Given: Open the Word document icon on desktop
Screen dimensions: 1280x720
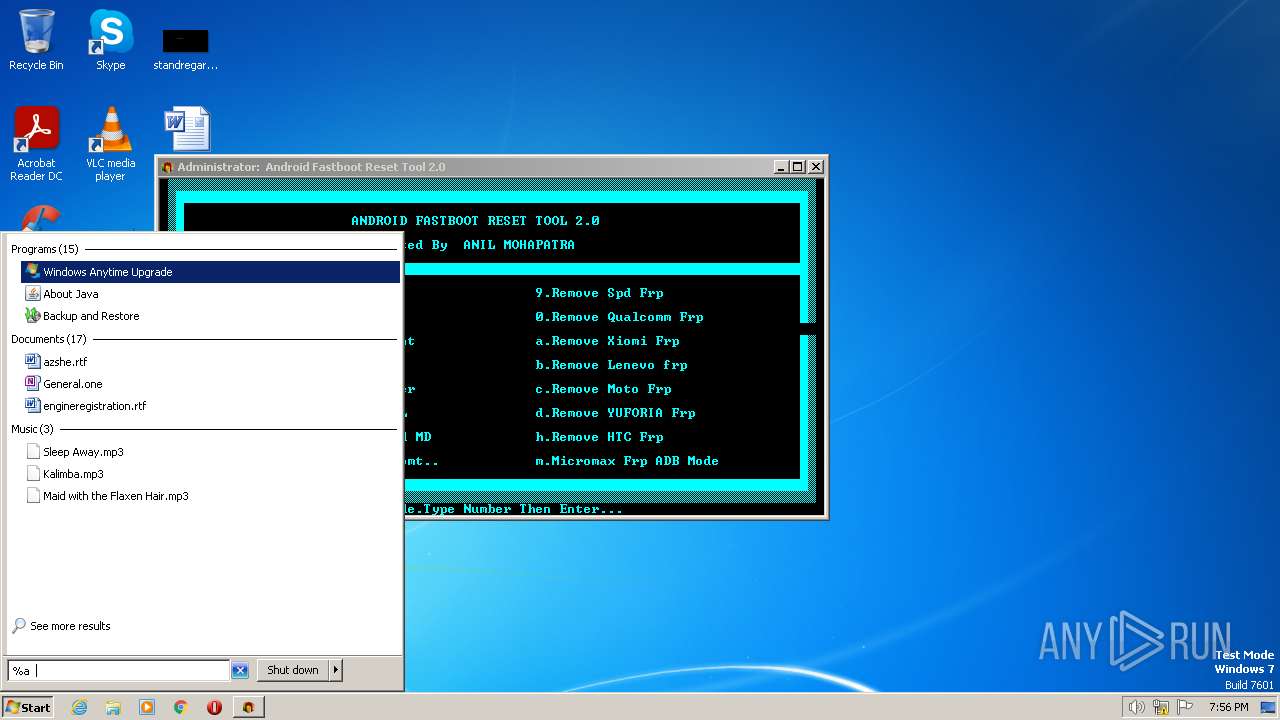Looking at the screenshot, I should coord(186,129).
